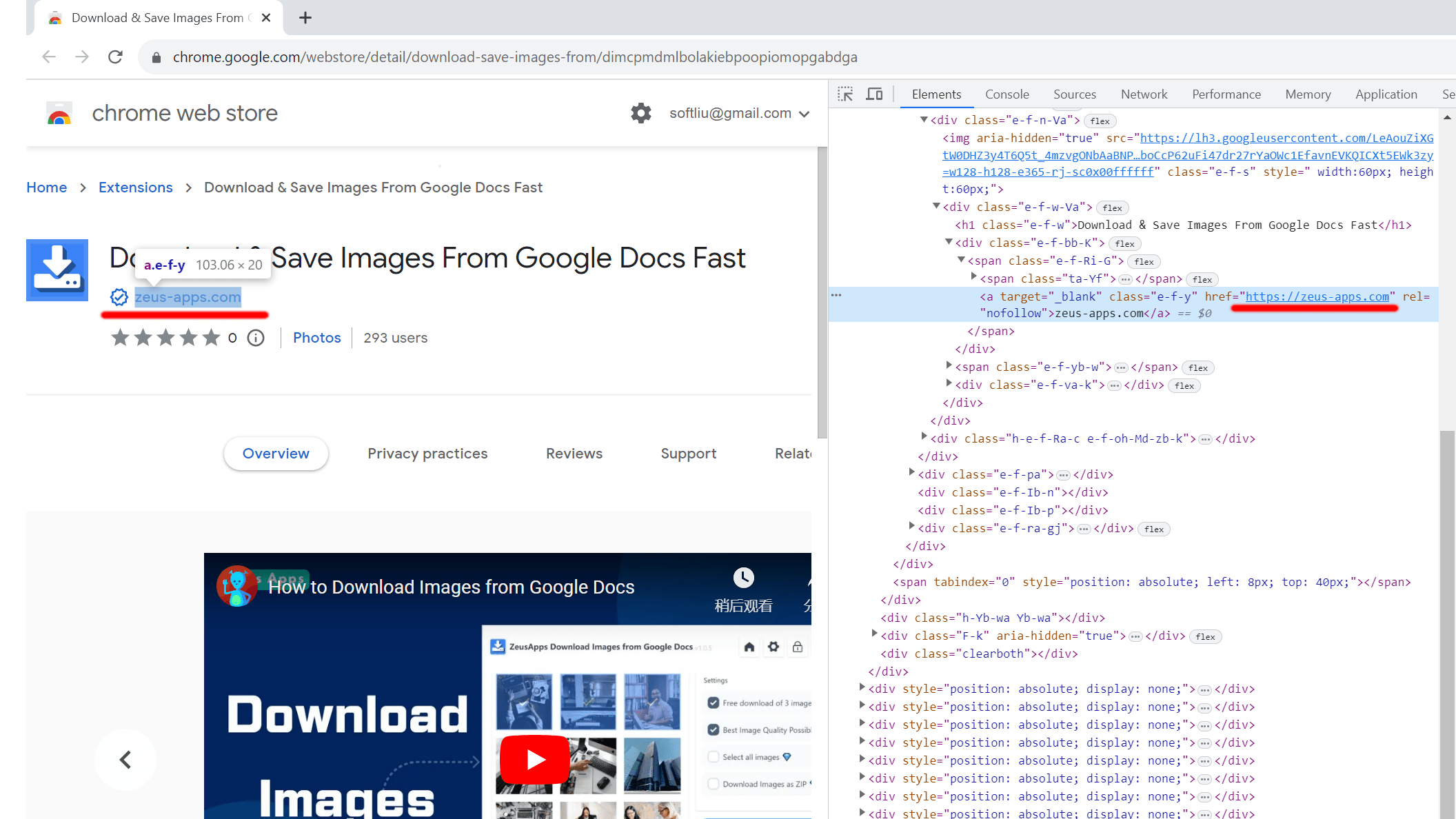This screenshot has width=1456, height=819.
Task: Open the zeus-apps.com publisher link
Action: 188,297
